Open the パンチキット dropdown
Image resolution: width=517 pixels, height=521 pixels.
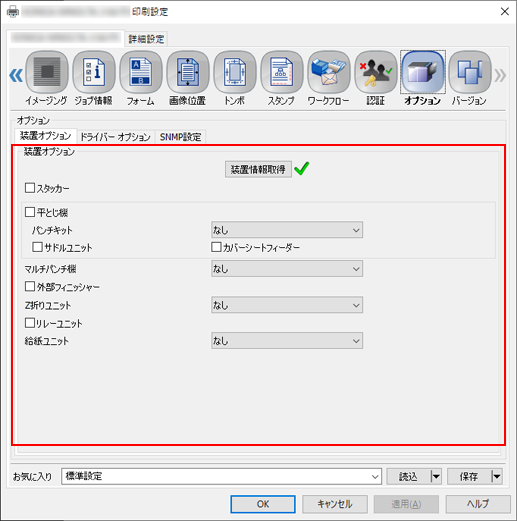287,230
